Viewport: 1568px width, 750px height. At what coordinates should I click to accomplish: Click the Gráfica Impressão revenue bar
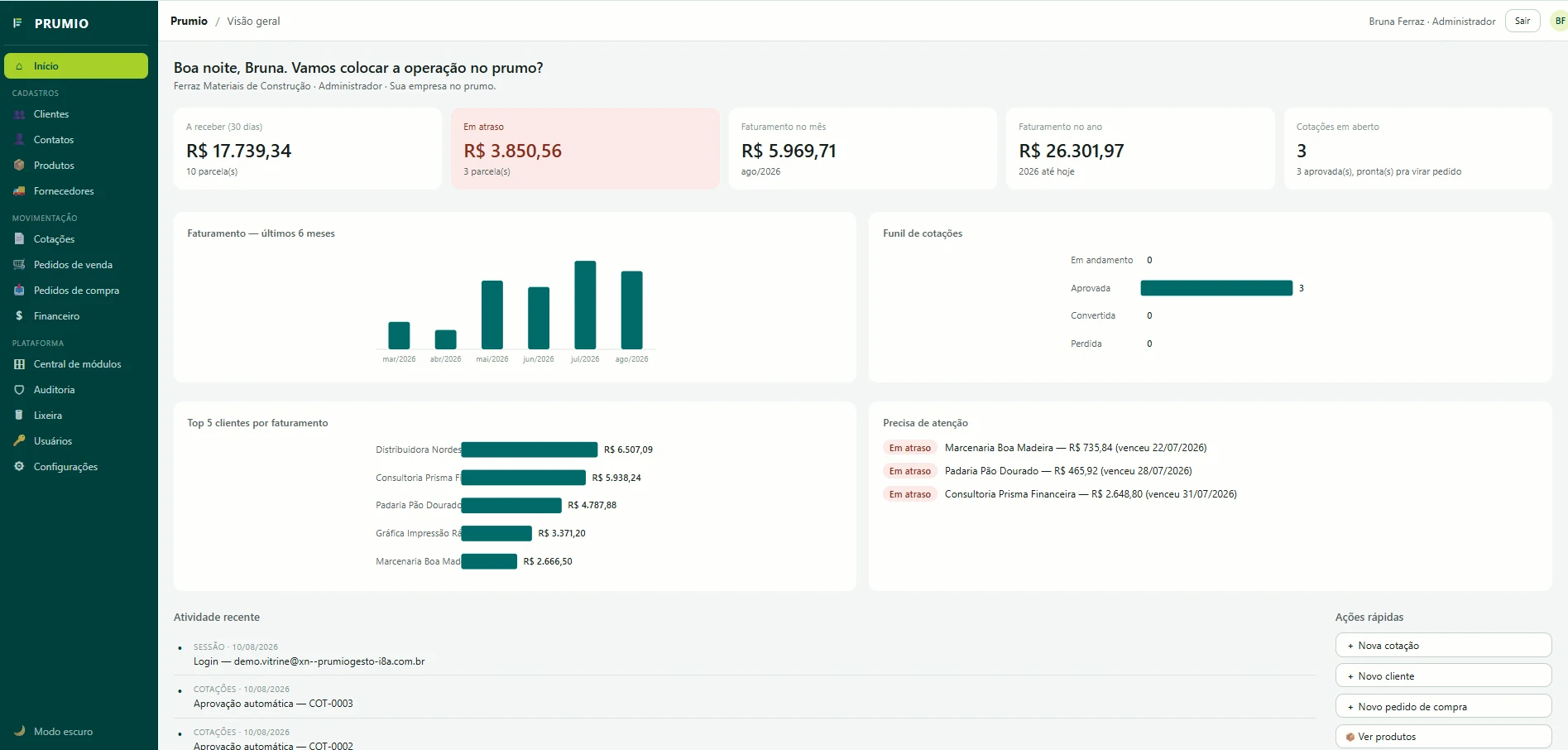click(496, 533)
